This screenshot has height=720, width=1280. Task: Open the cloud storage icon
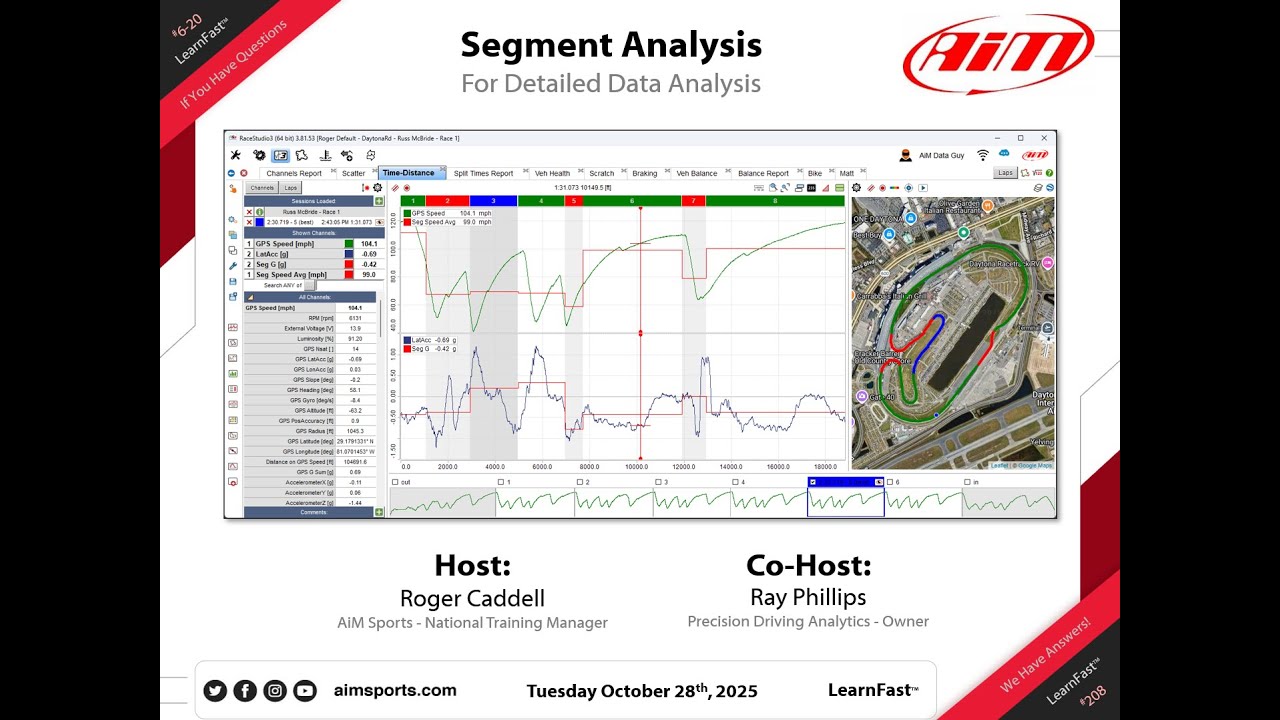1004,153
